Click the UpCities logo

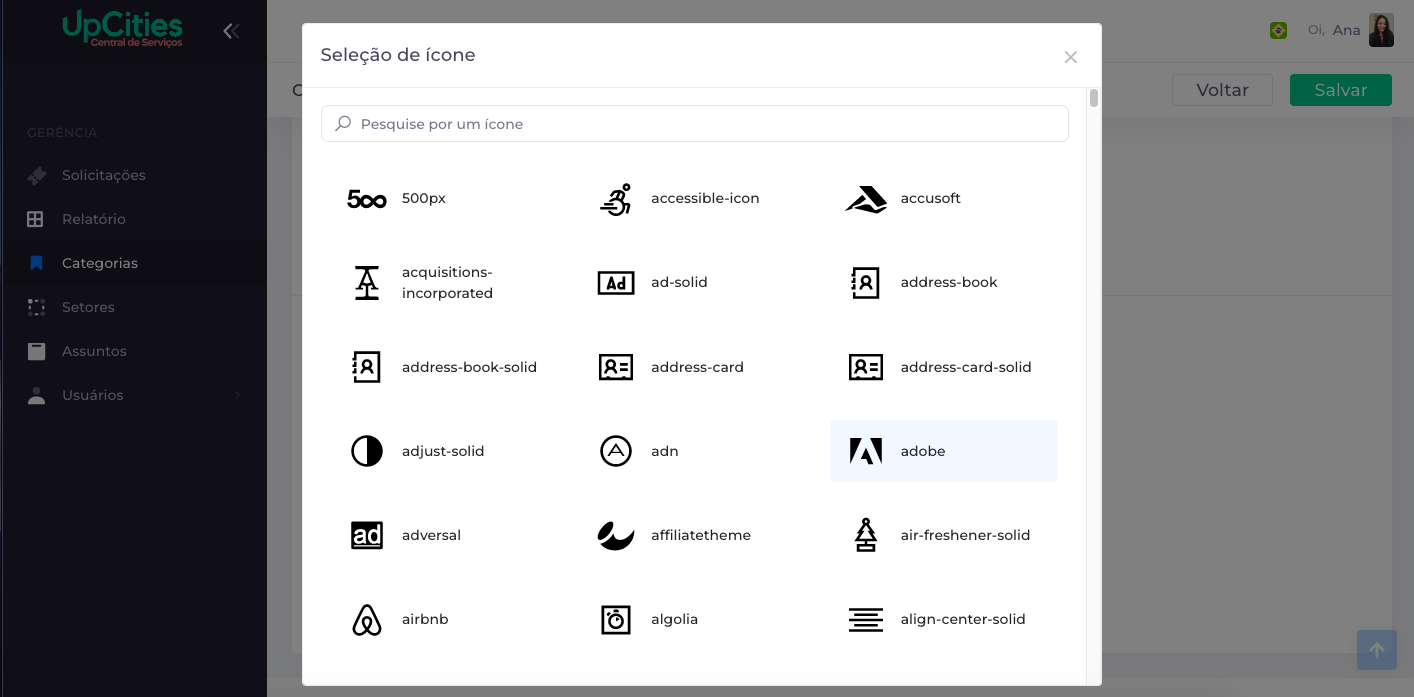coord(122,29)
